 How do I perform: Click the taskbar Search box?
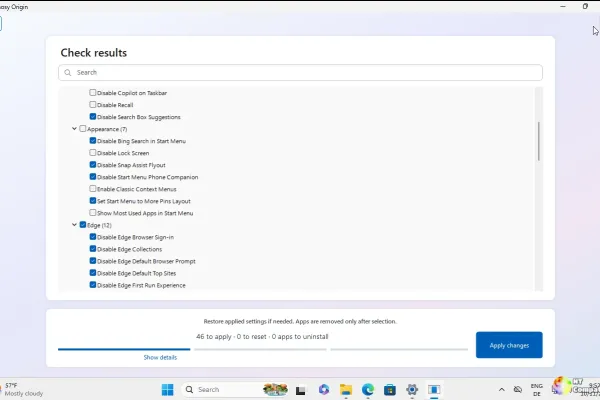tap(235, 390)
